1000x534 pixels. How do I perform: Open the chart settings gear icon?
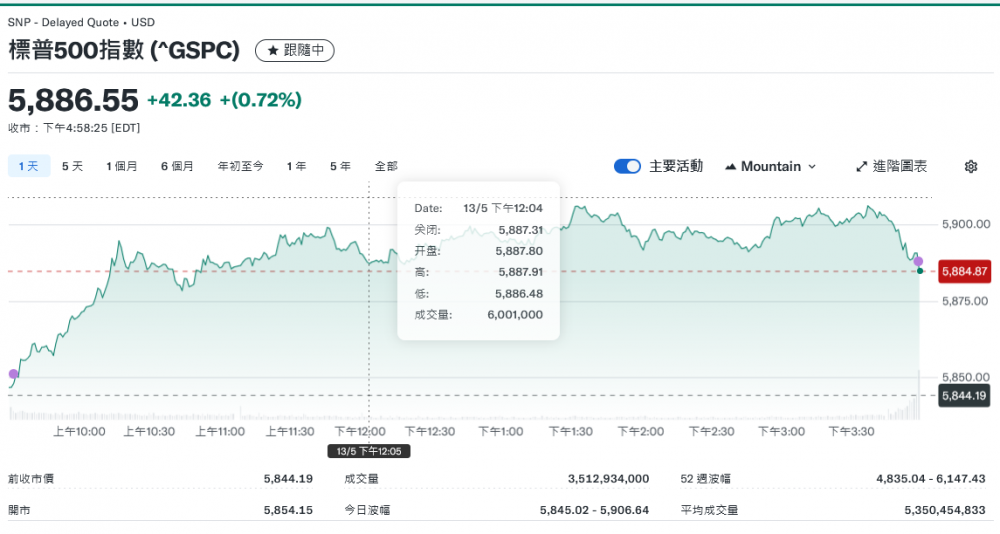tap(970, 167)
